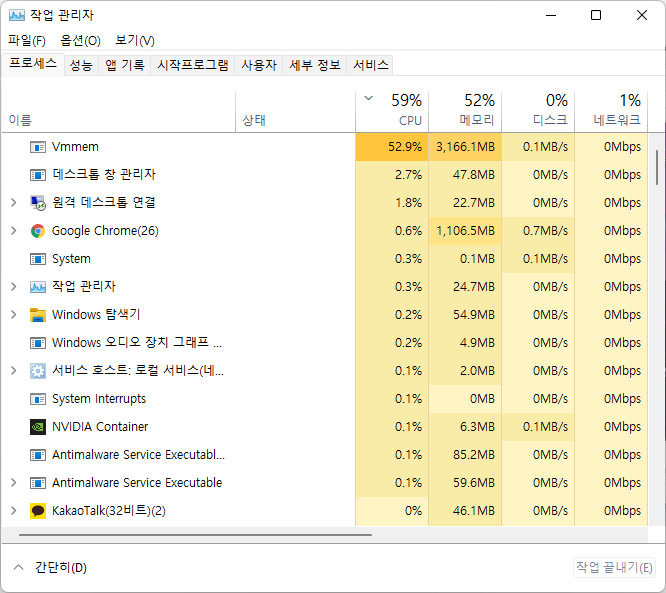Click the KakaoTalk icon
This screenshot has width=666, height=593.
pyautogui.click(x=38, y=511)
